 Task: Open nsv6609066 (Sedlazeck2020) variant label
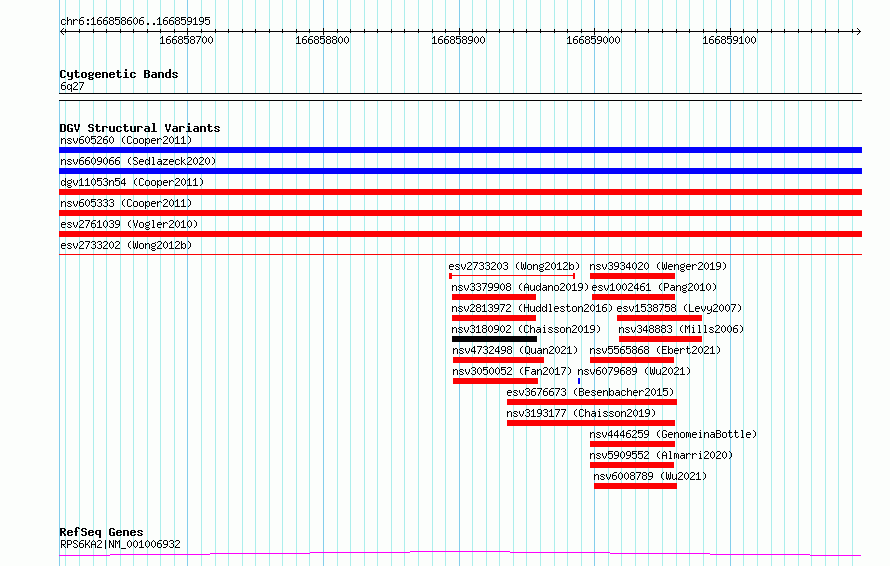[x=138, y=161]
